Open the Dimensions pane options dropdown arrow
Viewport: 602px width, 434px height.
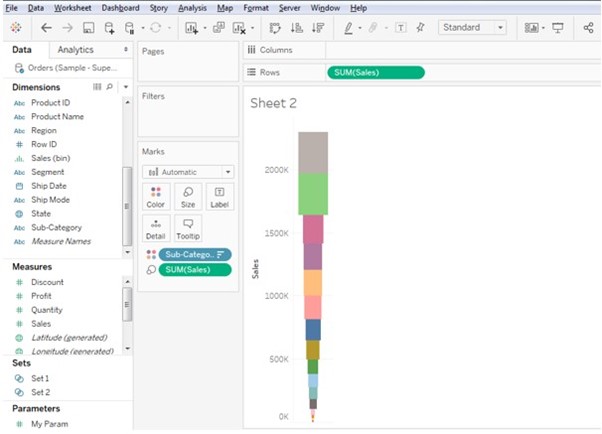point(126,87)
